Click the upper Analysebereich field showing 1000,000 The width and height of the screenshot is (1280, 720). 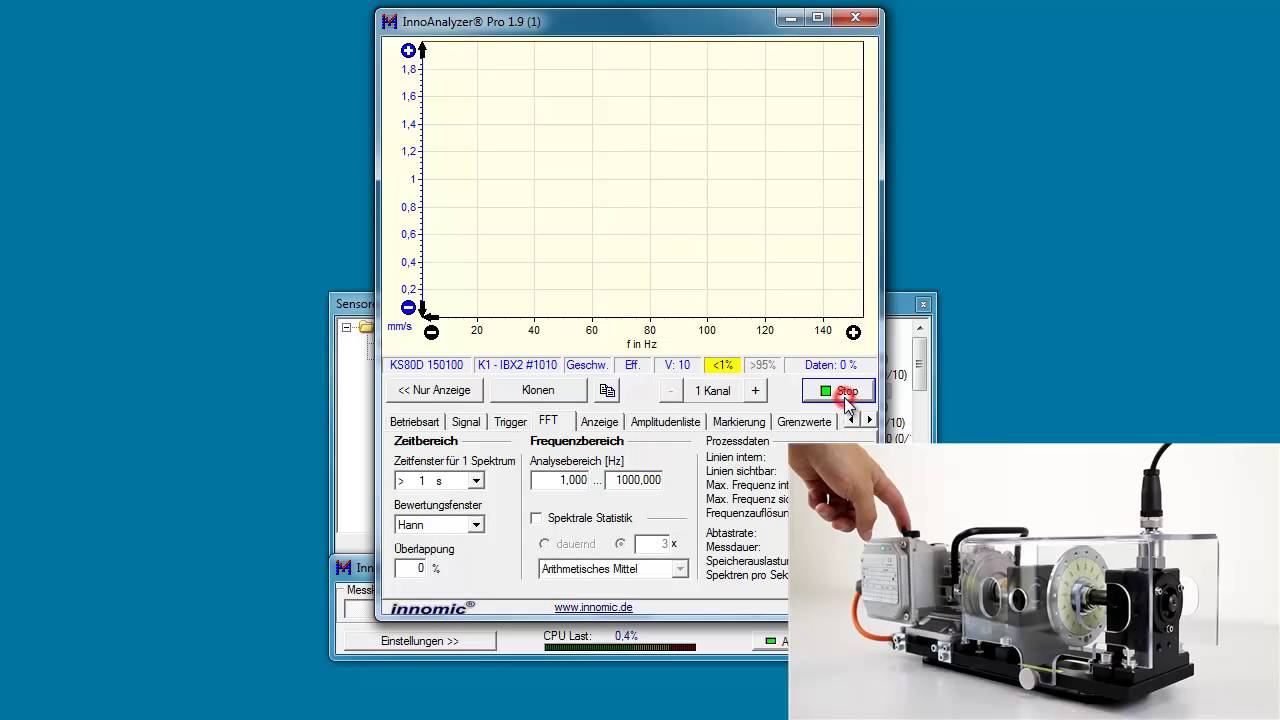point(634,480)
